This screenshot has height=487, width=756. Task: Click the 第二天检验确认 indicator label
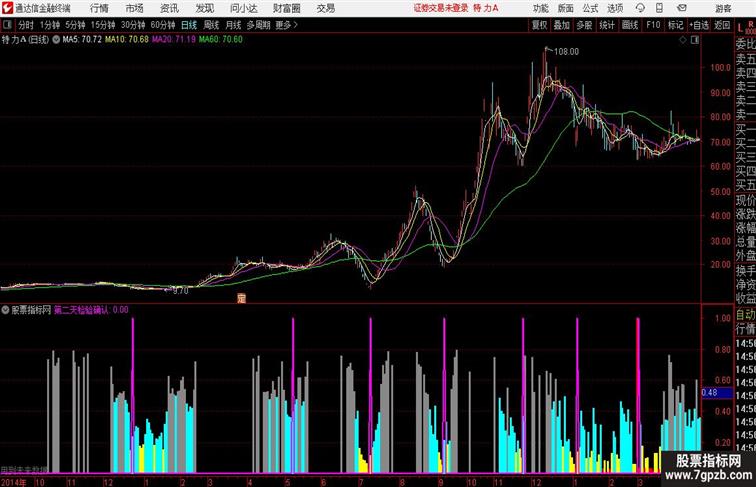click(x=81, y=310)
